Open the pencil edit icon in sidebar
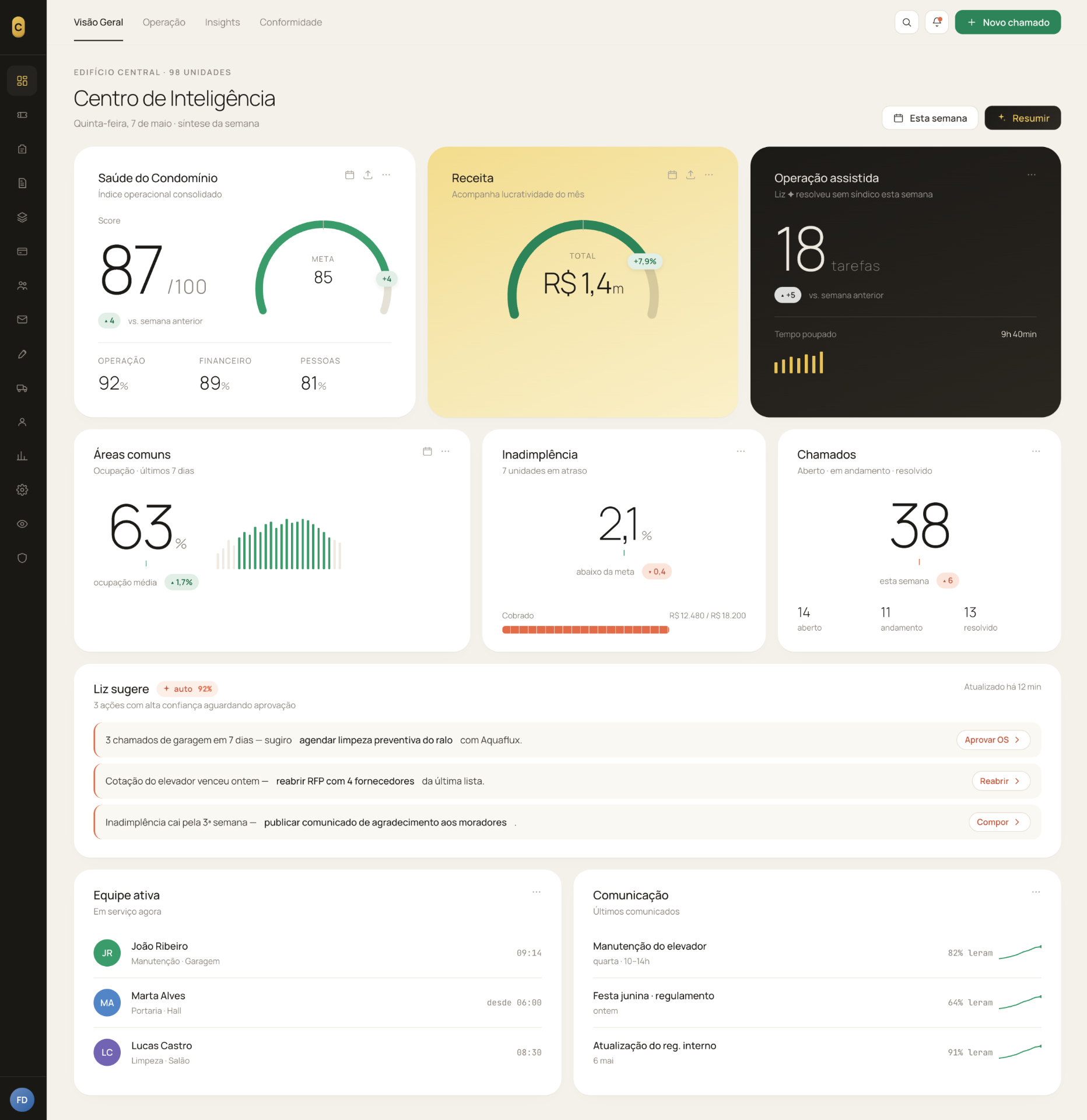 click(x=22, y=354)
